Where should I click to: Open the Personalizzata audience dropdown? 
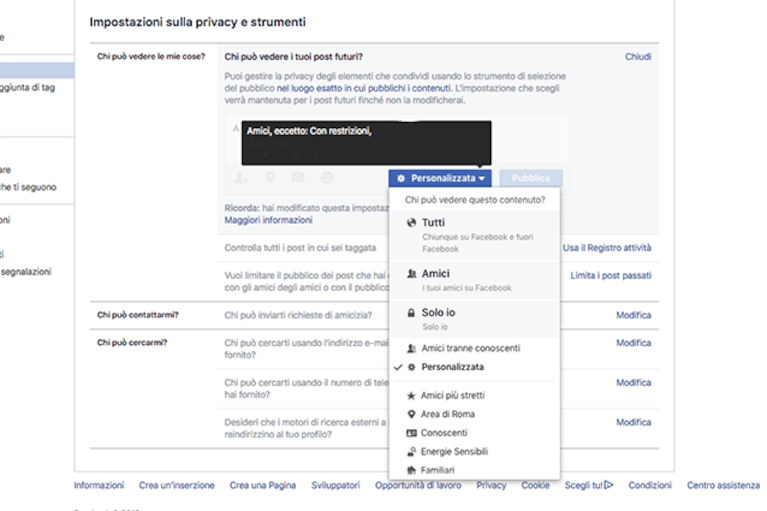[440, 178]
